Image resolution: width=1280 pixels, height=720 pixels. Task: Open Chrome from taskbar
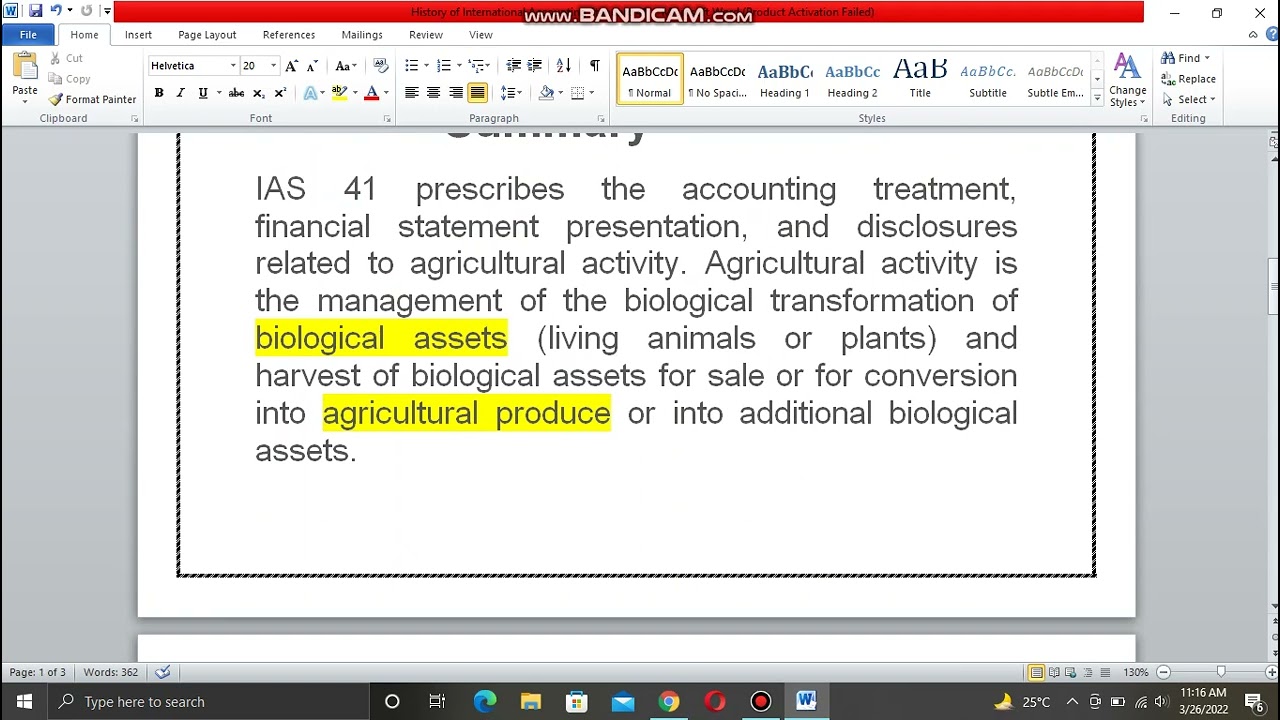[x=669, y=702]
